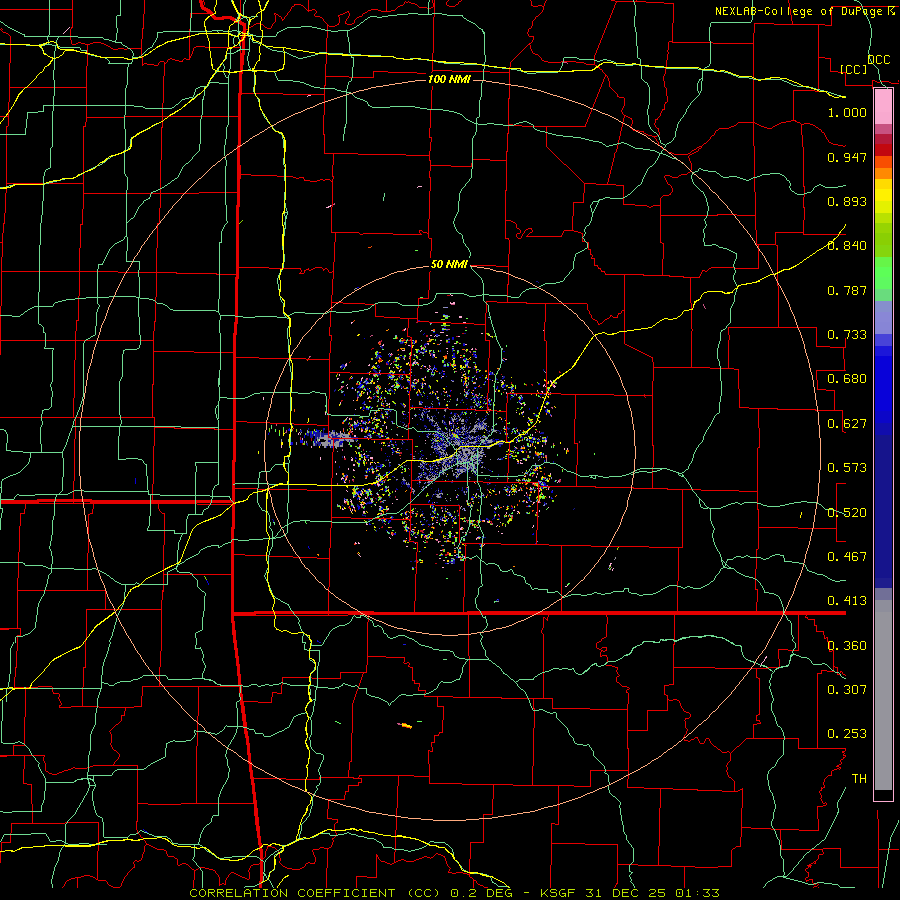Viewport: 900px width, 900px height.
Task: Click the 0.360 legend value
Action: coord(847,646)
